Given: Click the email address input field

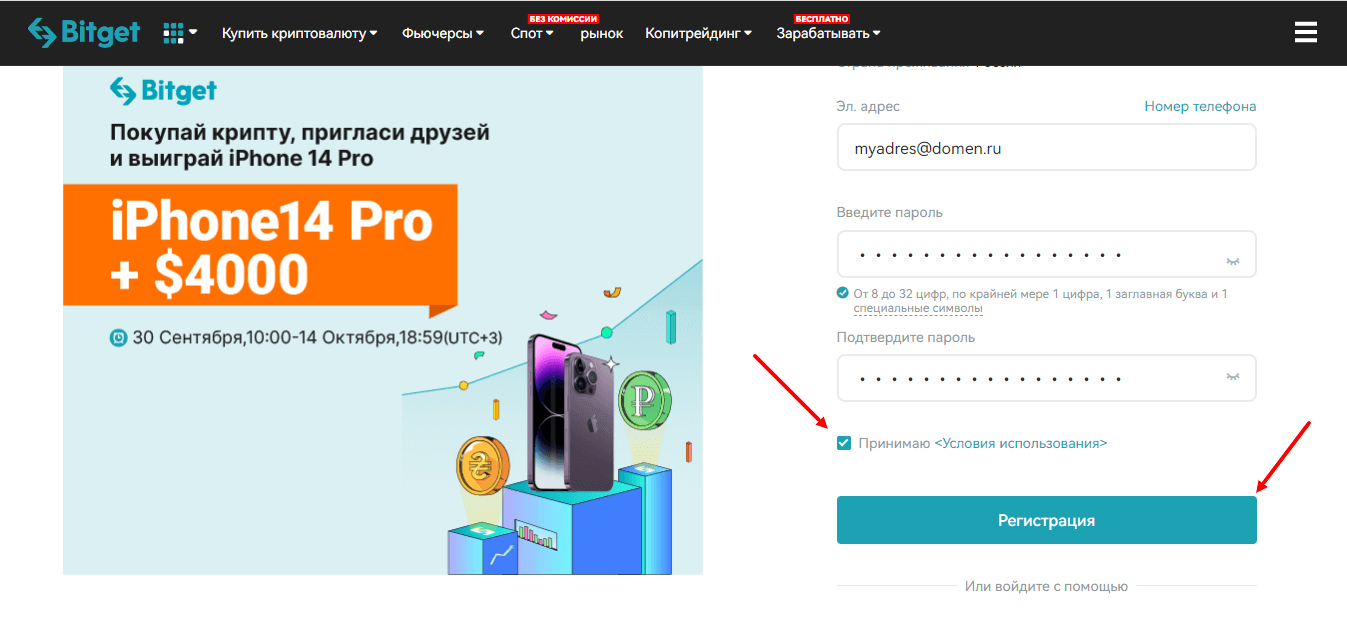Looking at the screenshot, I should [x=1046, y=148].
